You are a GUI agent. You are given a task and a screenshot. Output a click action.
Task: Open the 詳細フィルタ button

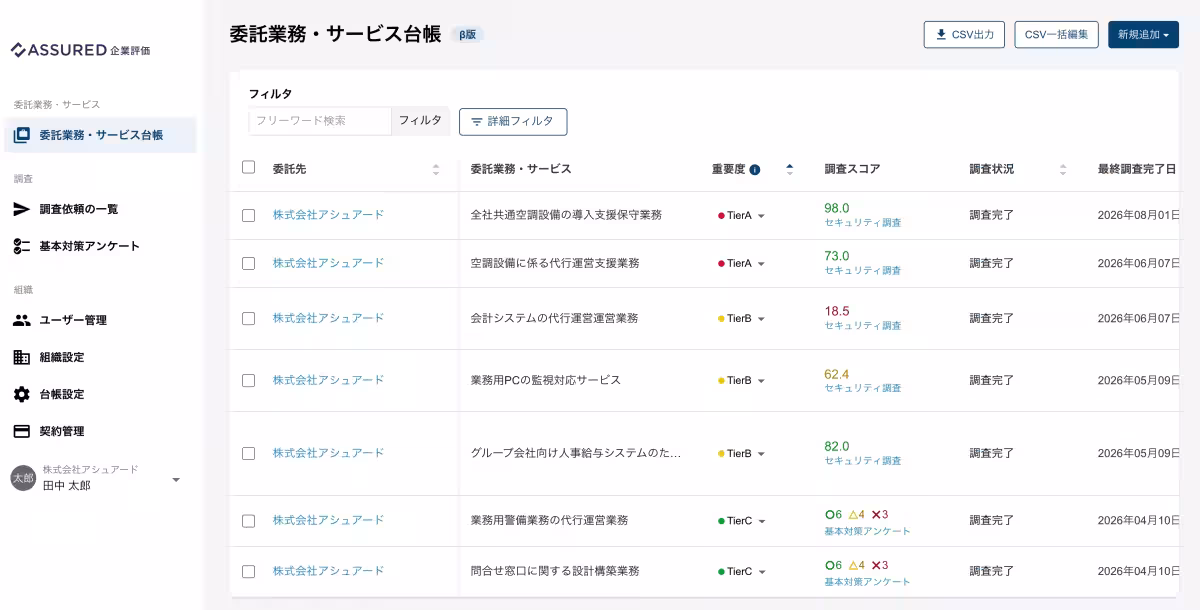click(x=513, y=122)
